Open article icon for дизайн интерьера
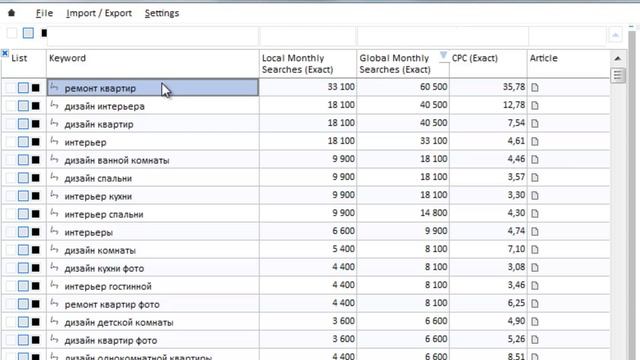 tap(535, 106)
